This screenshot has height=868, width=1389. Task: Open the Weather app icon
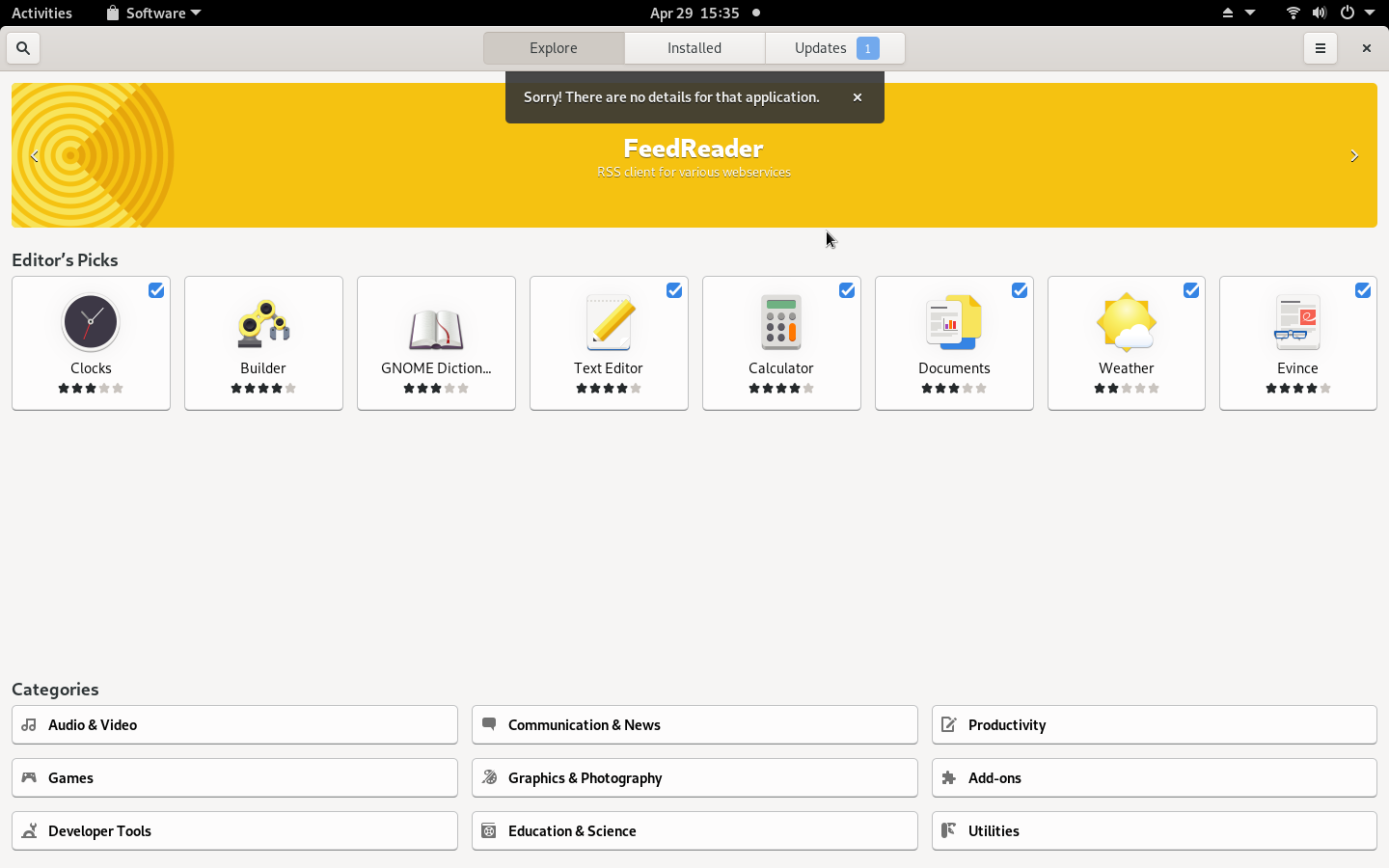1126,322
